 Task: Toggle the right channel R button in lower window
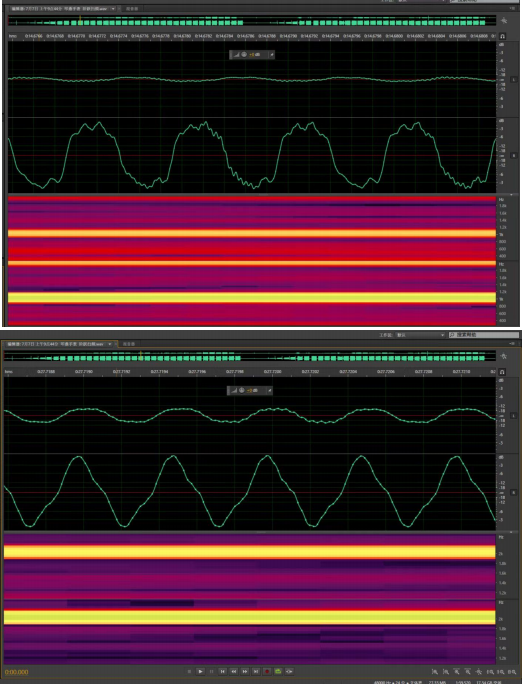[513, 492]
